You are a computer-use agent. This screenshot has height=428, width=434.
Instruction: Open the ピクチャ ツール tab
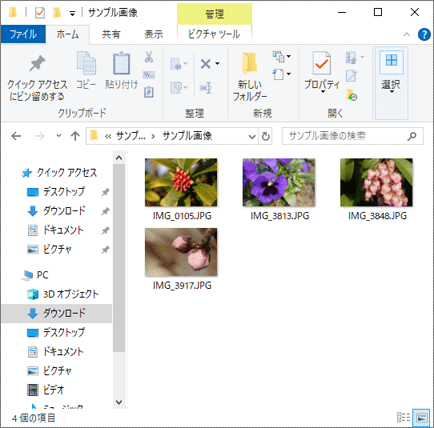click(x=214, y=34)
